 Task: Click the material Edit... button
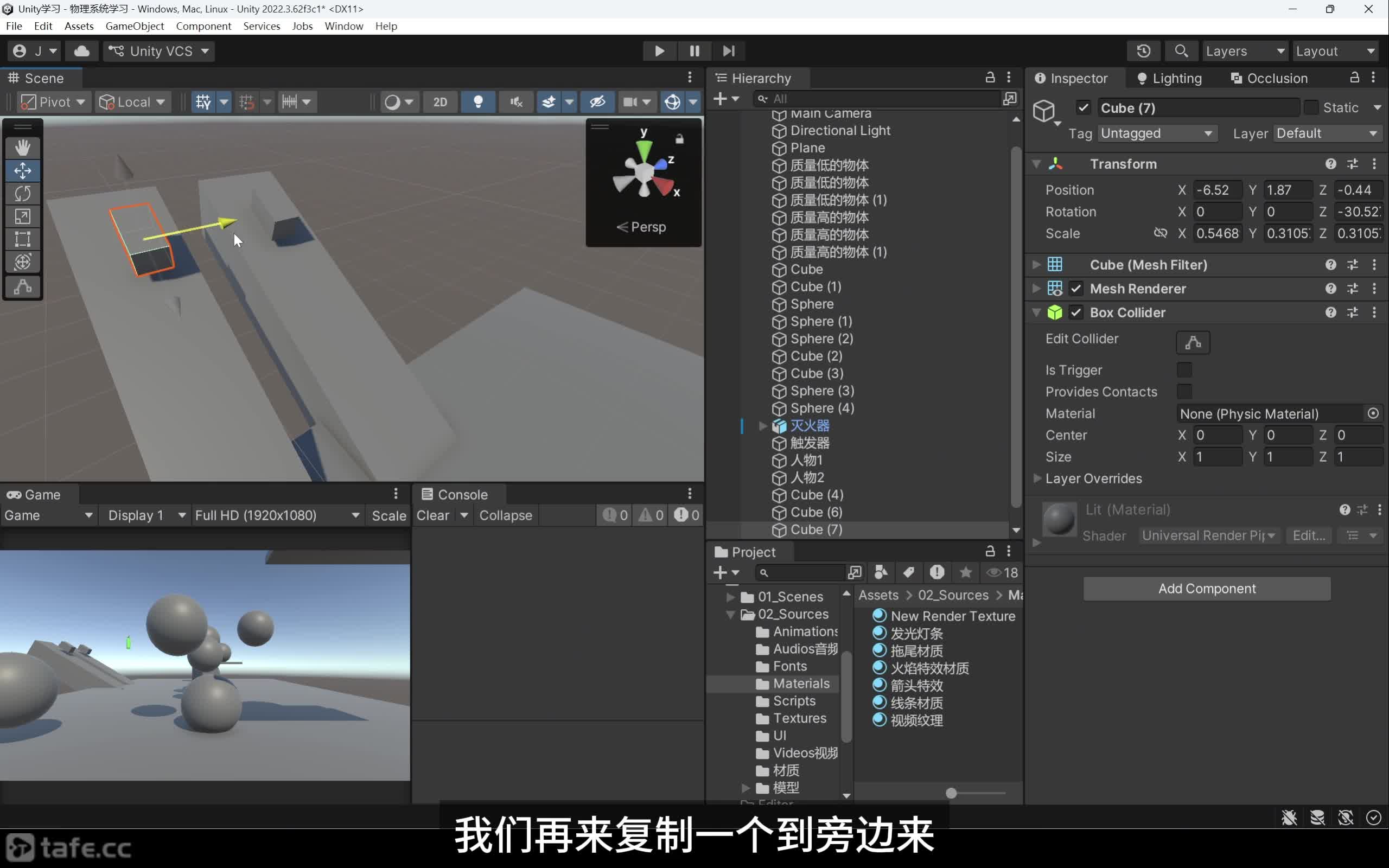click(x=1309, y=535)
